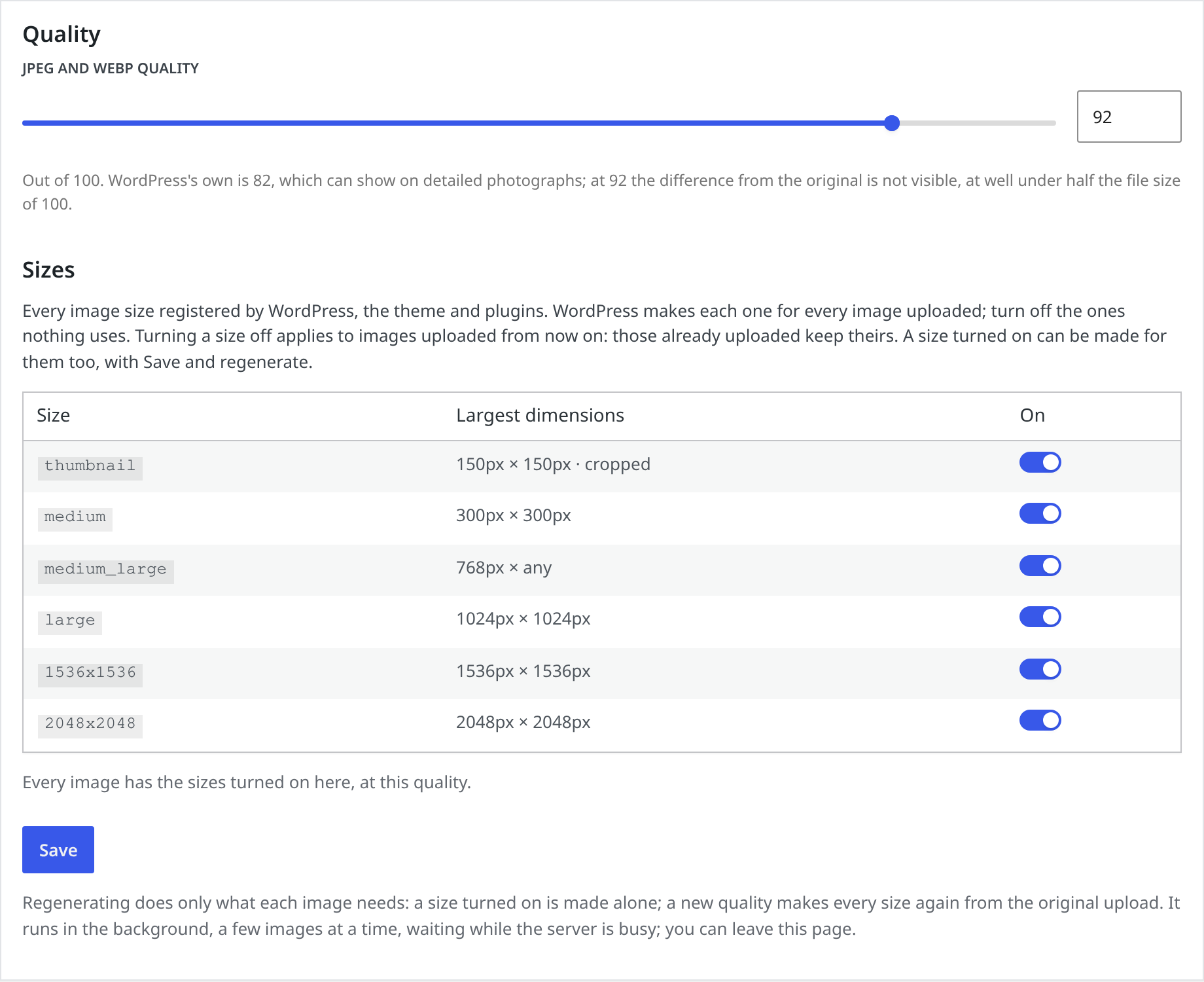Click the 'Largest dimensions' column header

click(x=540, y=416)
